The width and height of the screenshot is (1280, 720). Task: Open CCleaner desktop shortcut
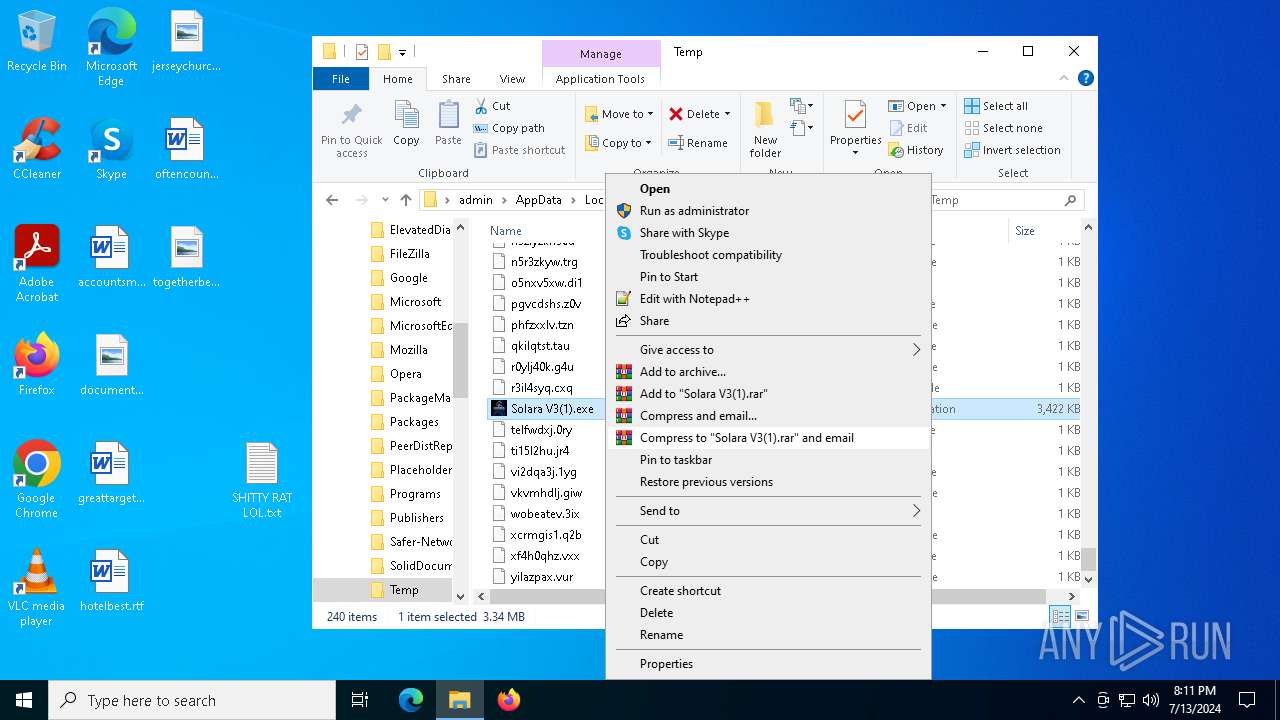click(x=37, y=149)
